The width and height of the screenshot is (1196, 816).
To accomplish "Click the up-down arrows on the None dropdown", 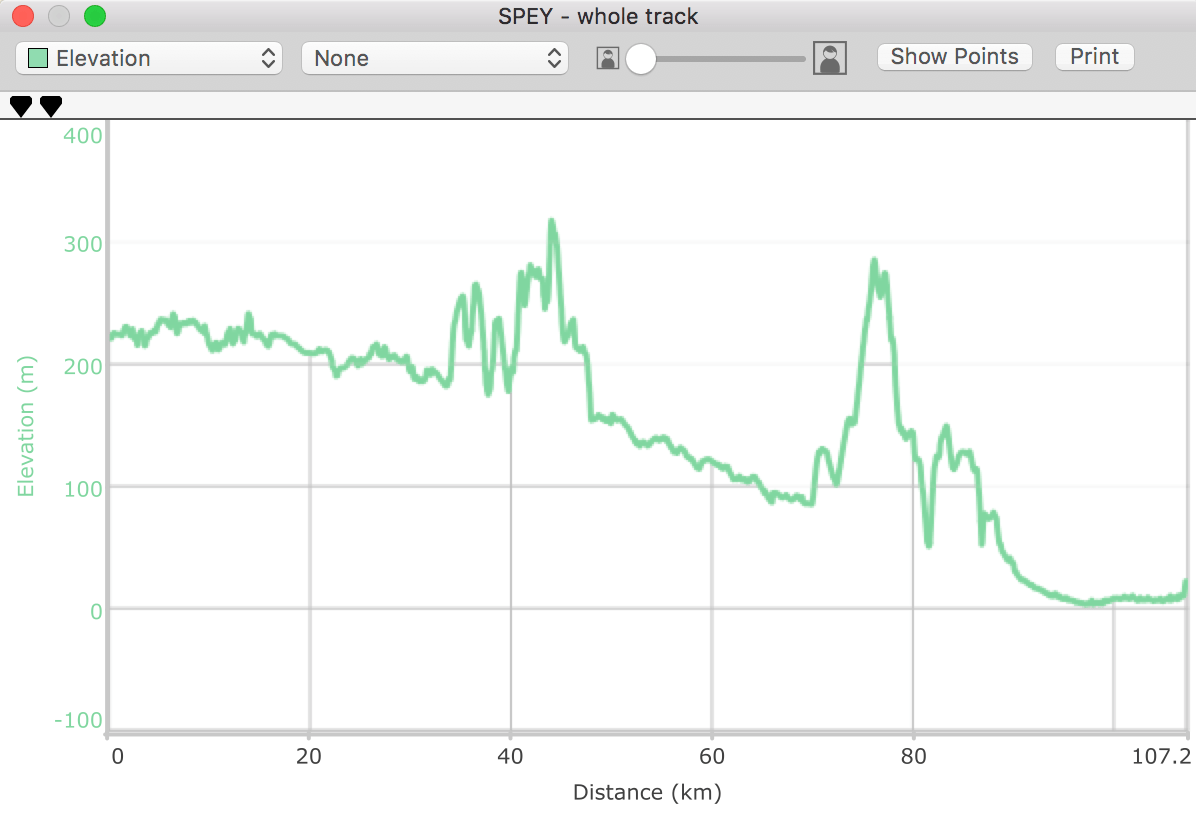I will pos(555,58).
